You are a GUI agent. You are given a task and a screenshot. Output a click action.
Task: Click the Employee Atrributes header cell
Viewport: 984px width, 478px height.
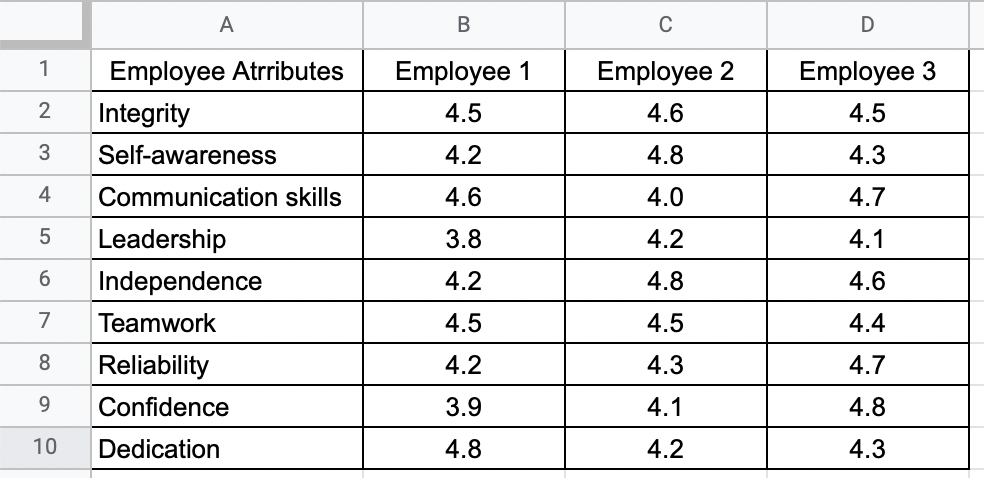[227, 70]
